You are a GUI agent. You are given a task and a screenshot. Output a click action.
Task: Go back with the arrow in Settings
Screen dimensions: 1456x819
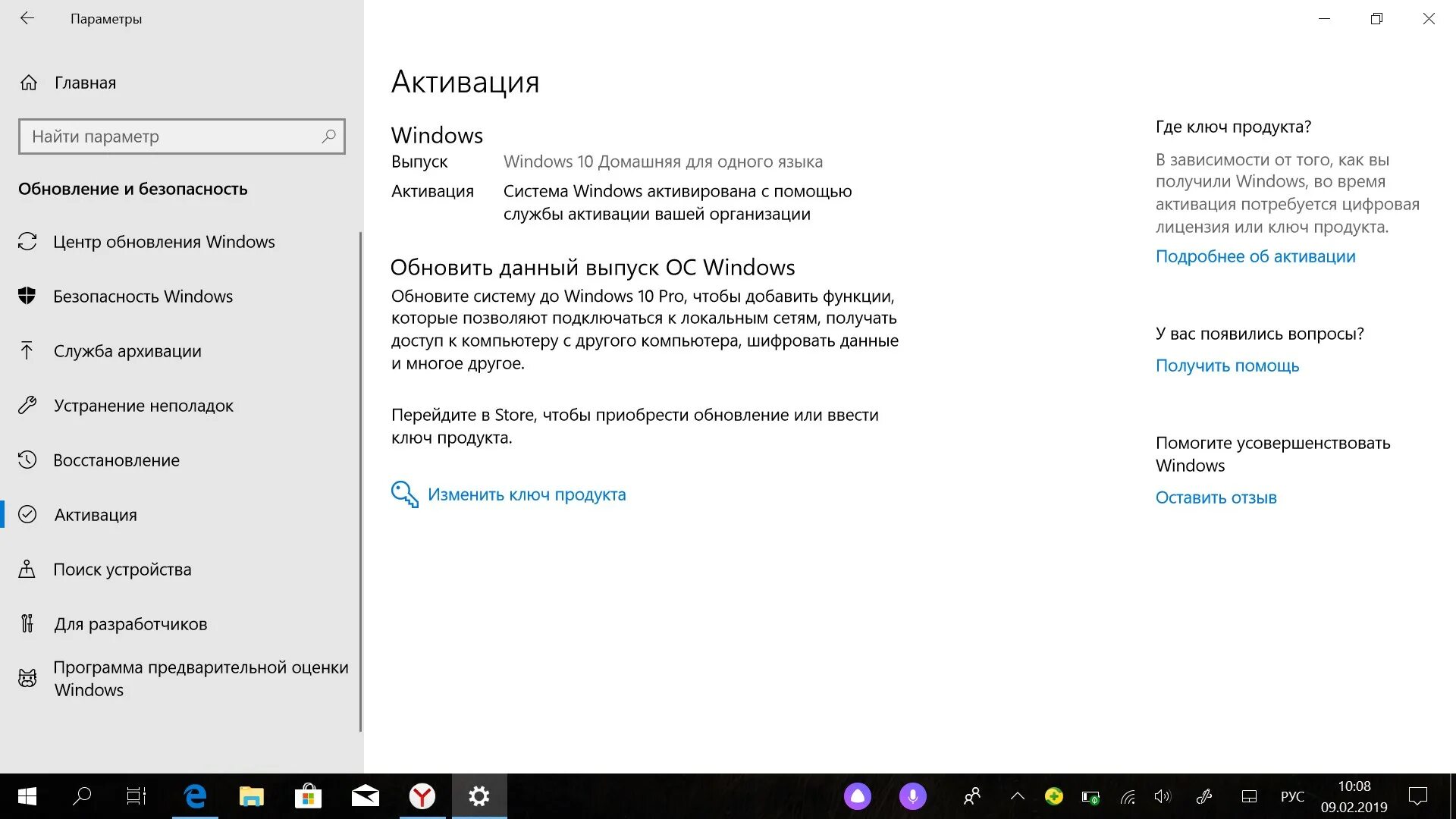click(x=27, y=18)
